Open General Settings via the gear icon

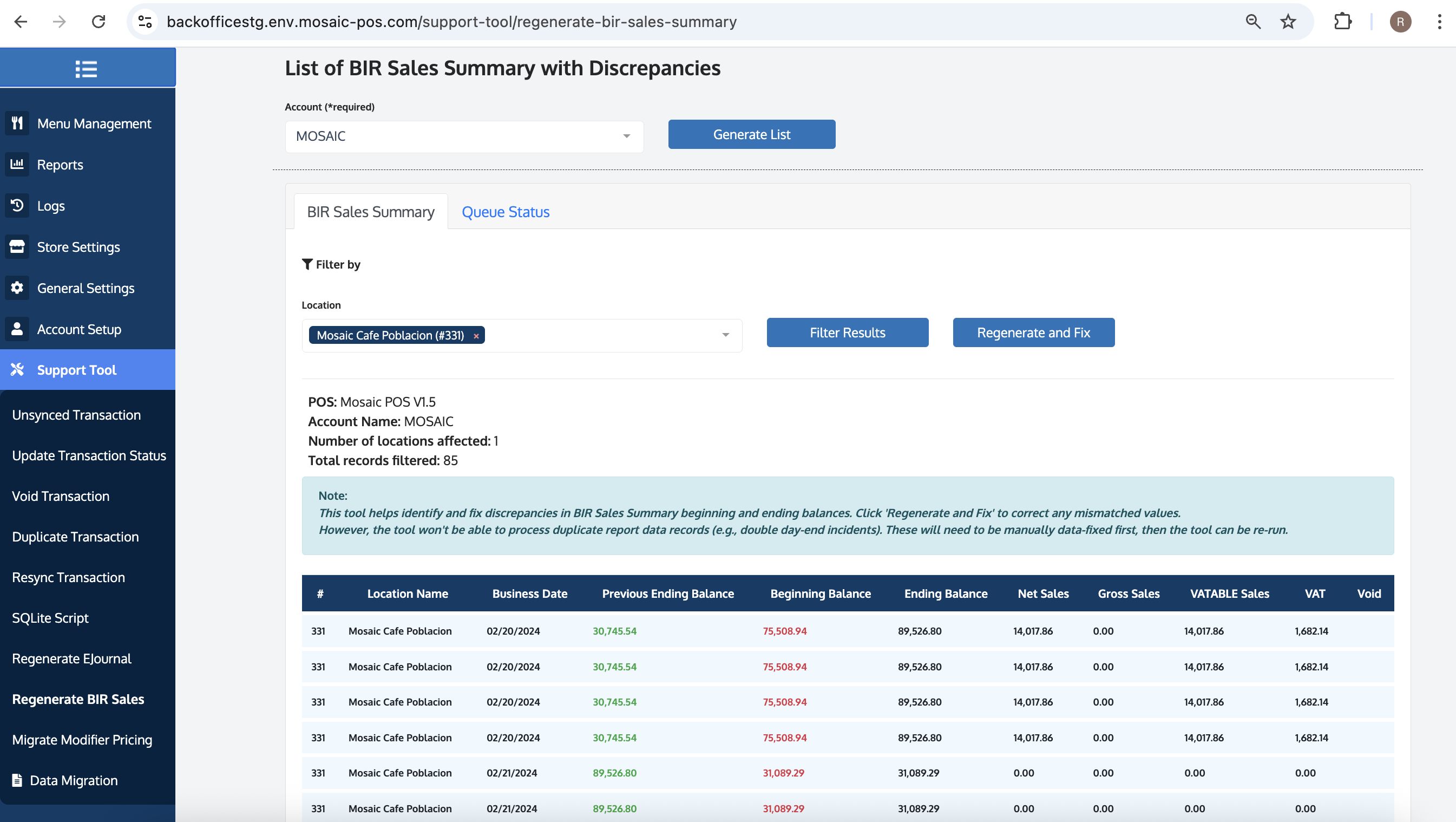pyautogui.click(x=17, y=288)
